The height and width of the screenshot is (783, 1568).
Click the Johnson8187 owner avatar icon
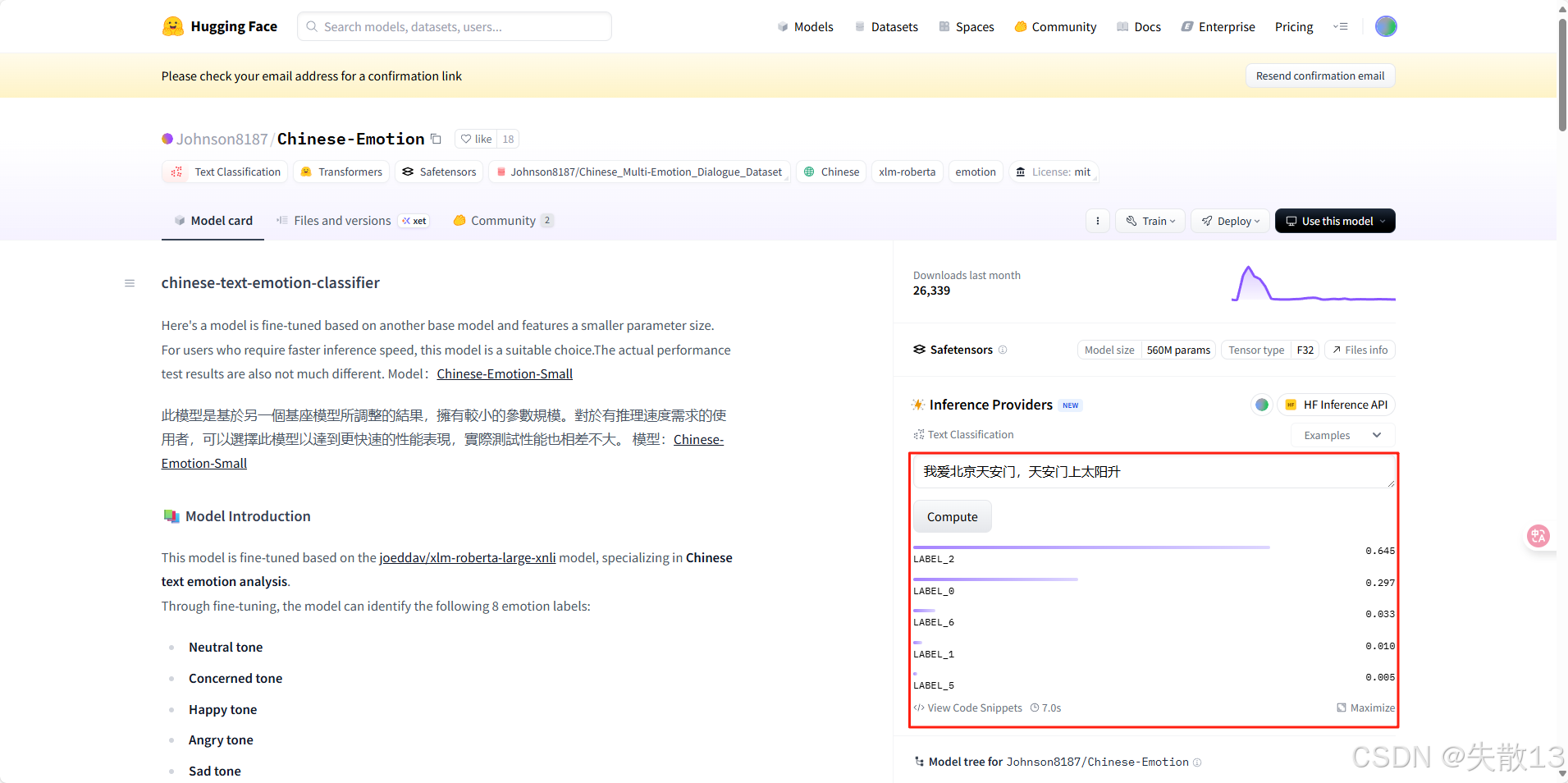tap(167, 139)
